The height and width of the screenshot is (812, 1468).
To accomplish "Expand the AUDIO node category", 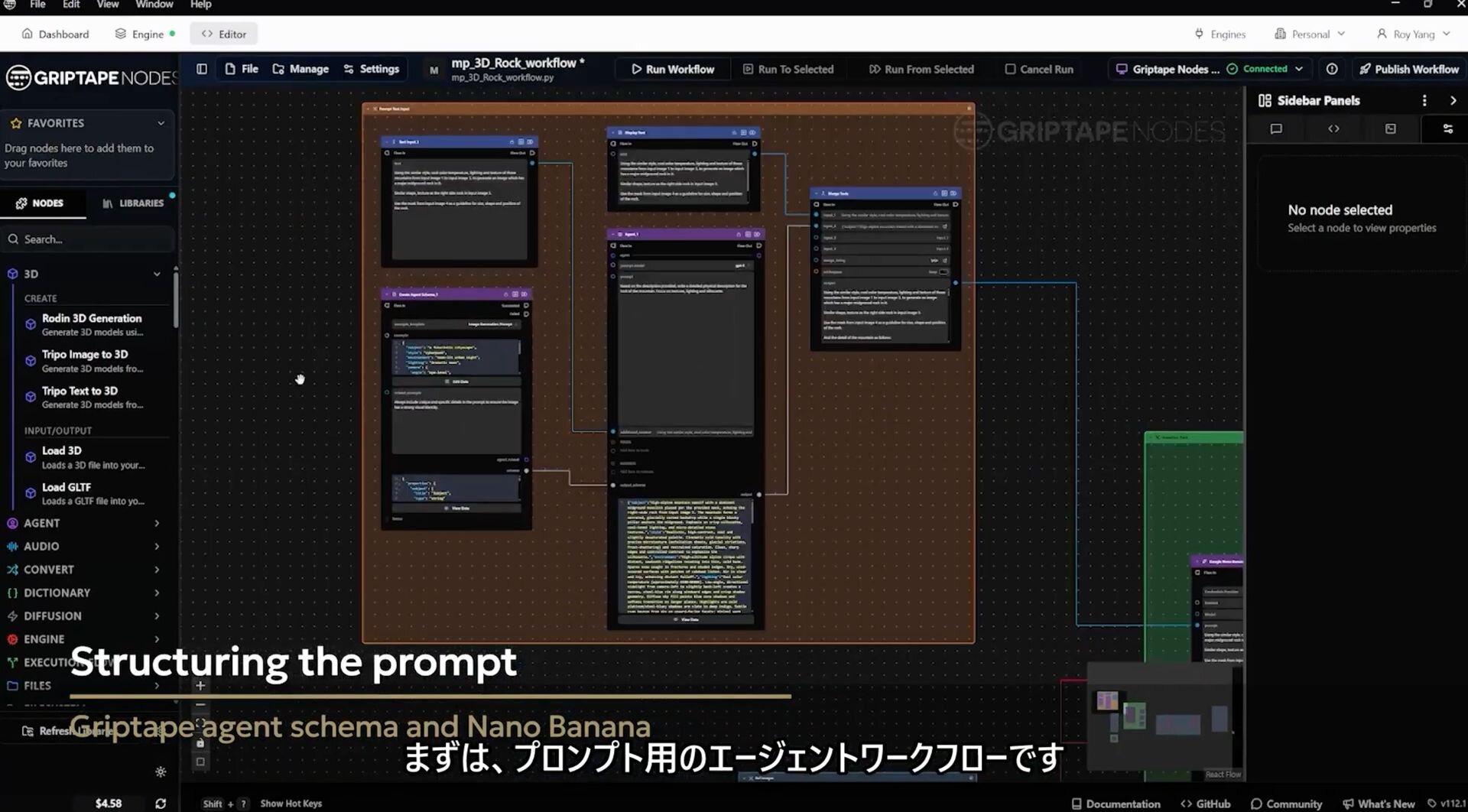I will point(157,546).
